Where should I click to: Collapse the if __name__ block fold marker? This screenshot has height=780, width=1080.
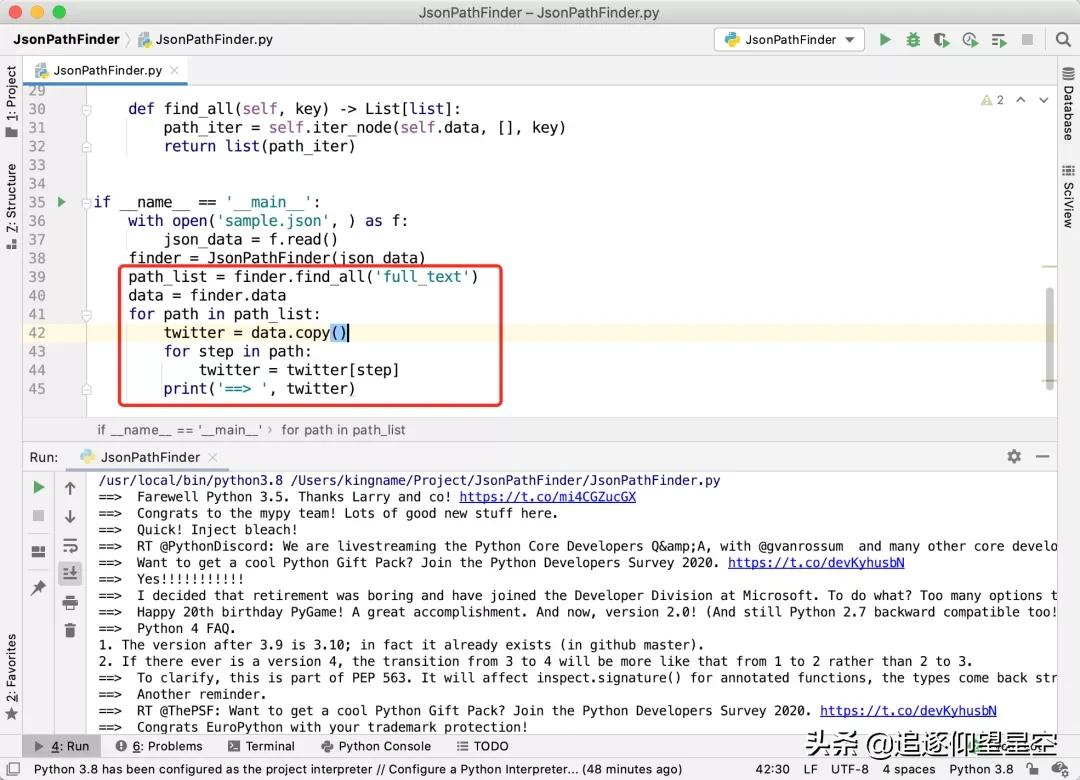(87, 202)
